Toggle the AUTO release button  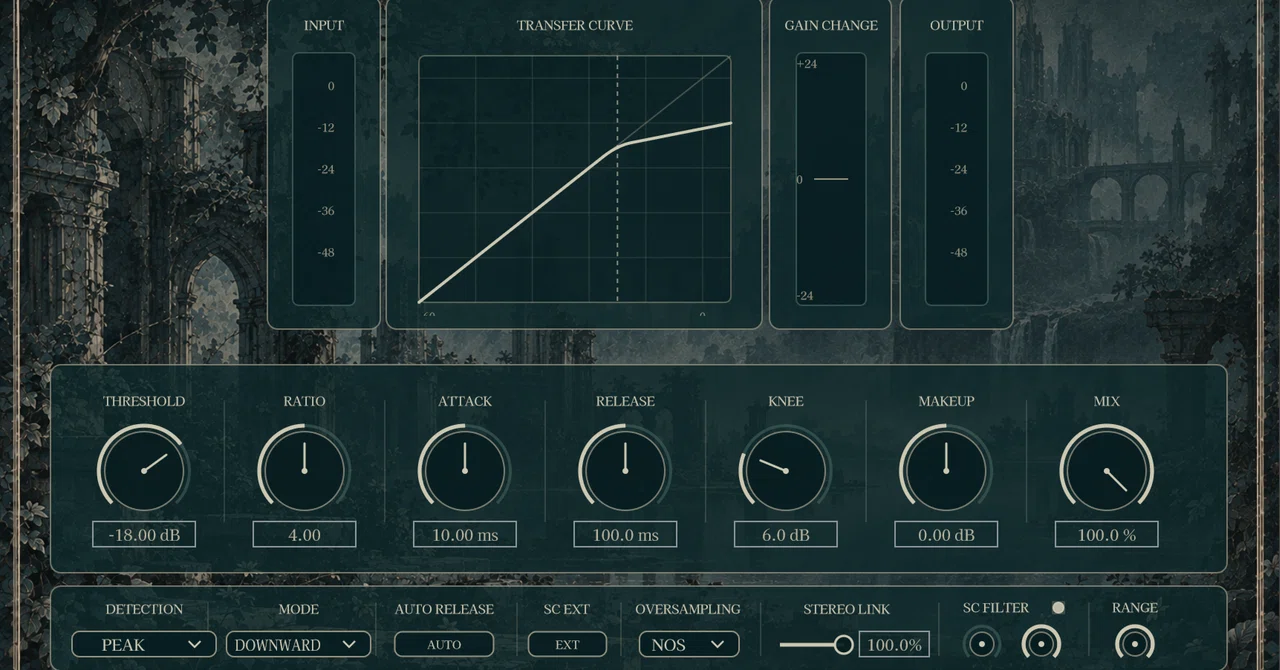tap(444, 644)
